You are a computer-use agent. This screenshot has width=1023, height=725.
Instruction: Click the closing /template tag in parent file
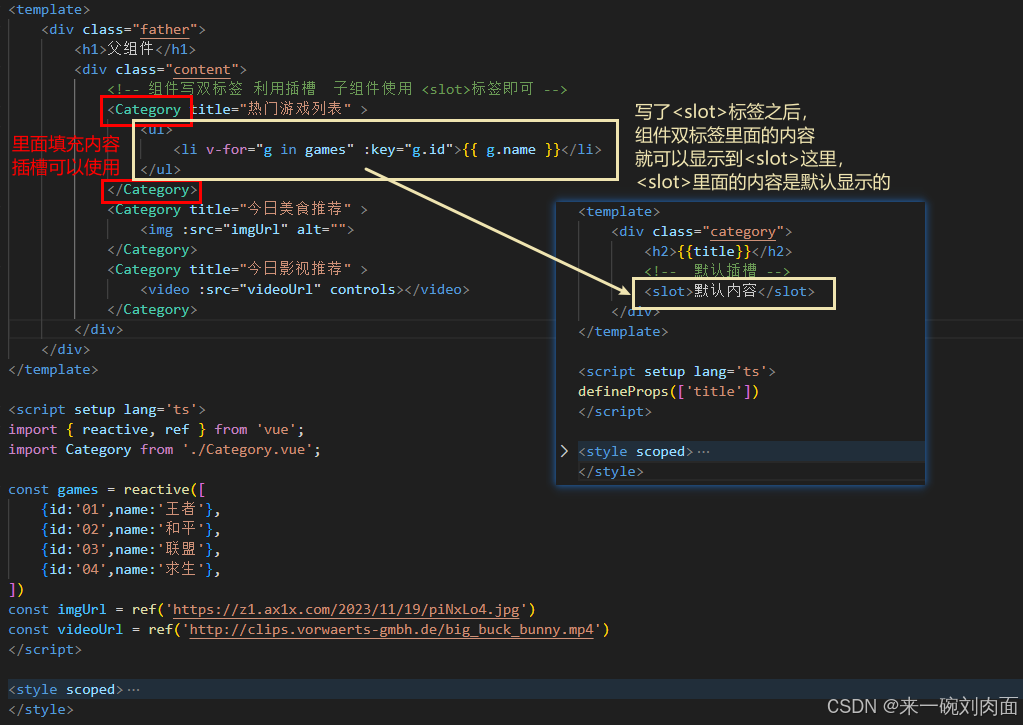pyautogui.click(x=53, y=369)
